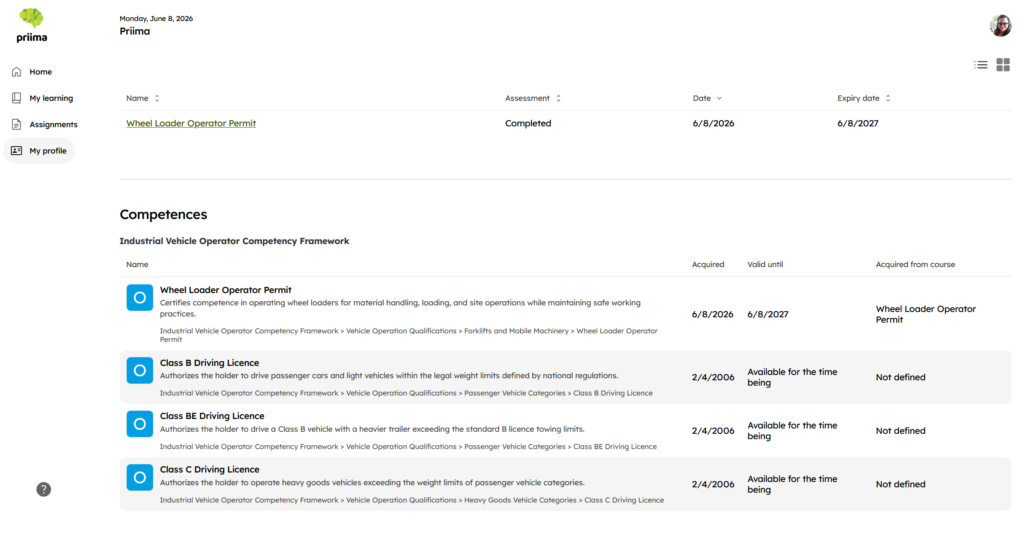Click the Wheel Loader competence valid until 6/8/2027

tap(768, 314)
